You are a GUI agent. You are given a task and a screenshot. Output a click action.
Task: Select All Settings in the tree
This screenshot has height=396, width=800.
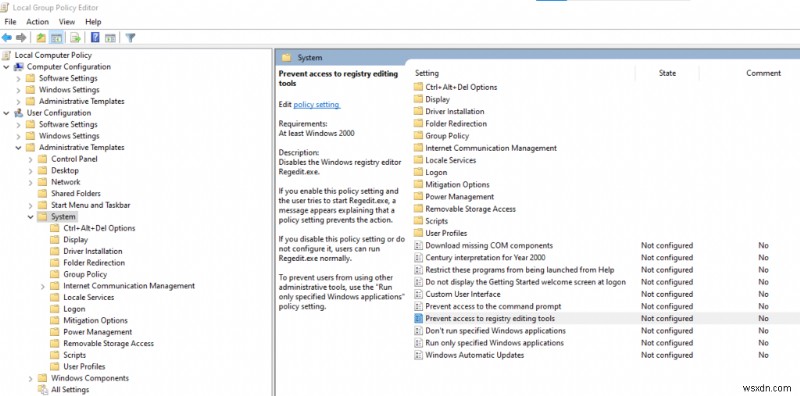tap(70, 389)
